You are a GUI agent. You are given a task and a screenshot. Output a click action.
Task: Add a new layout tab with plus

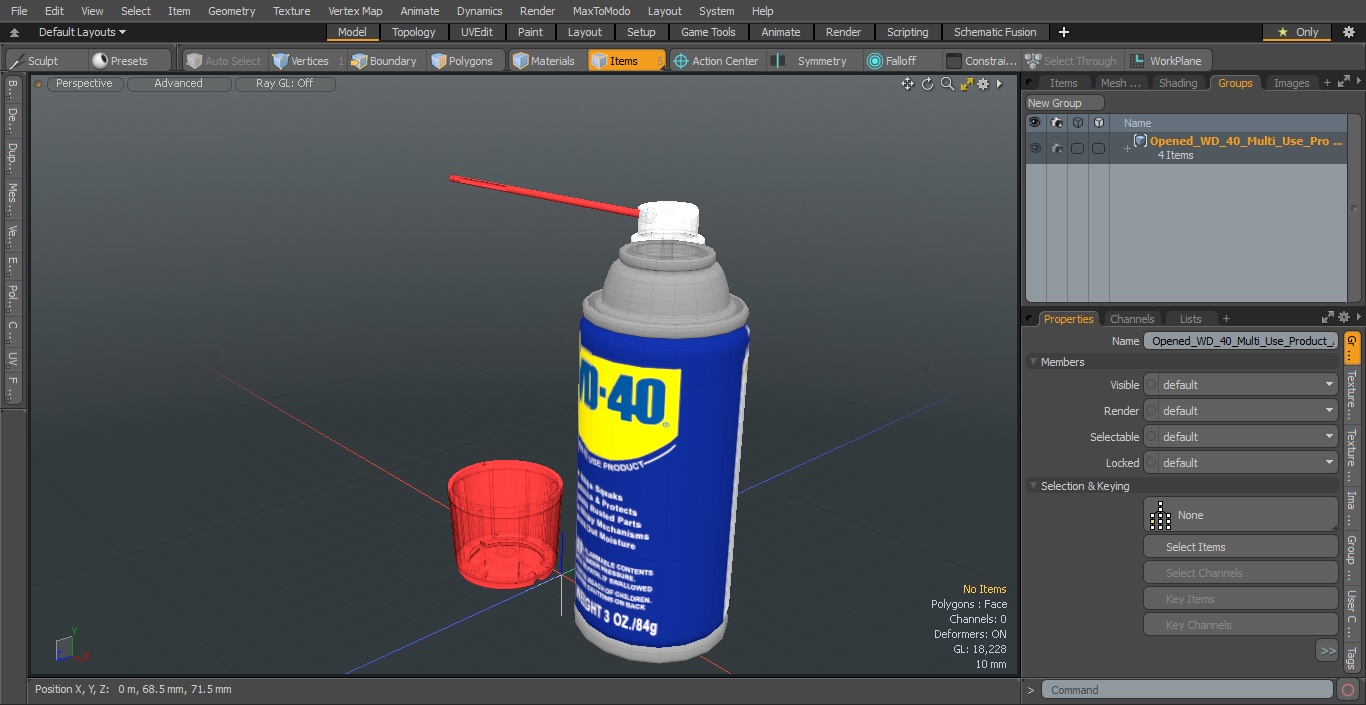pyautogui.click(x=1063, y=32)
